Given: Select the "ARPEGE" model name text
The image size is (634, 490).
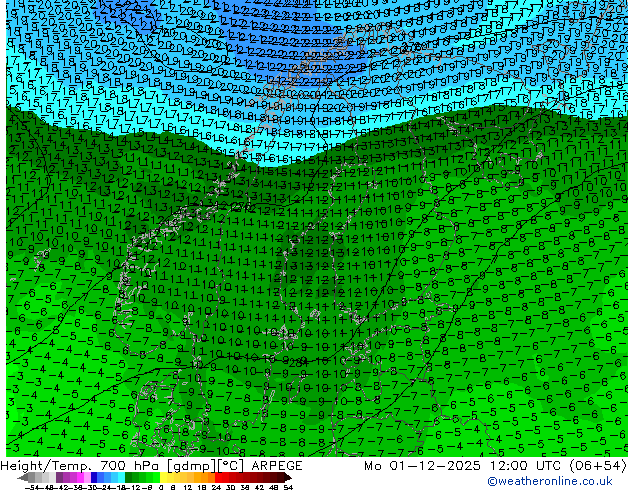Looking at the screenshot, I should pos(277,466).
